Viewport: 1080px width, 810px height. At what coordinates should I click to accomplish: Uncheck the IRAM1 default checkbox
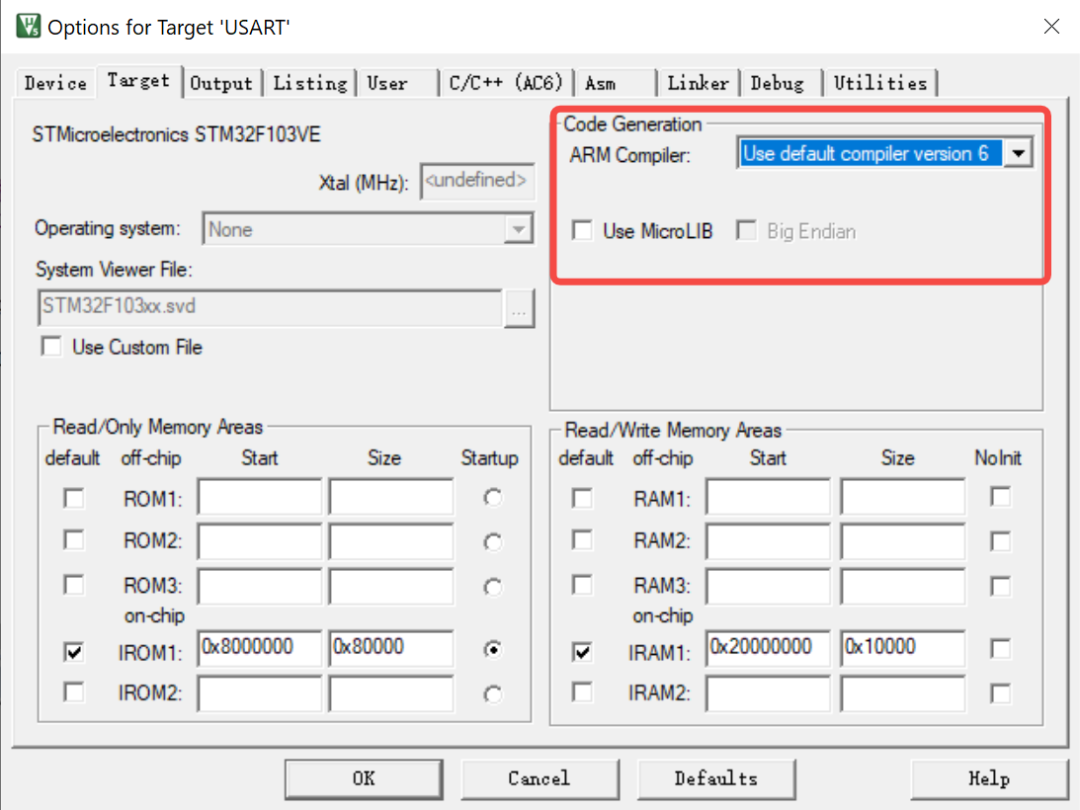pos(583,651)
